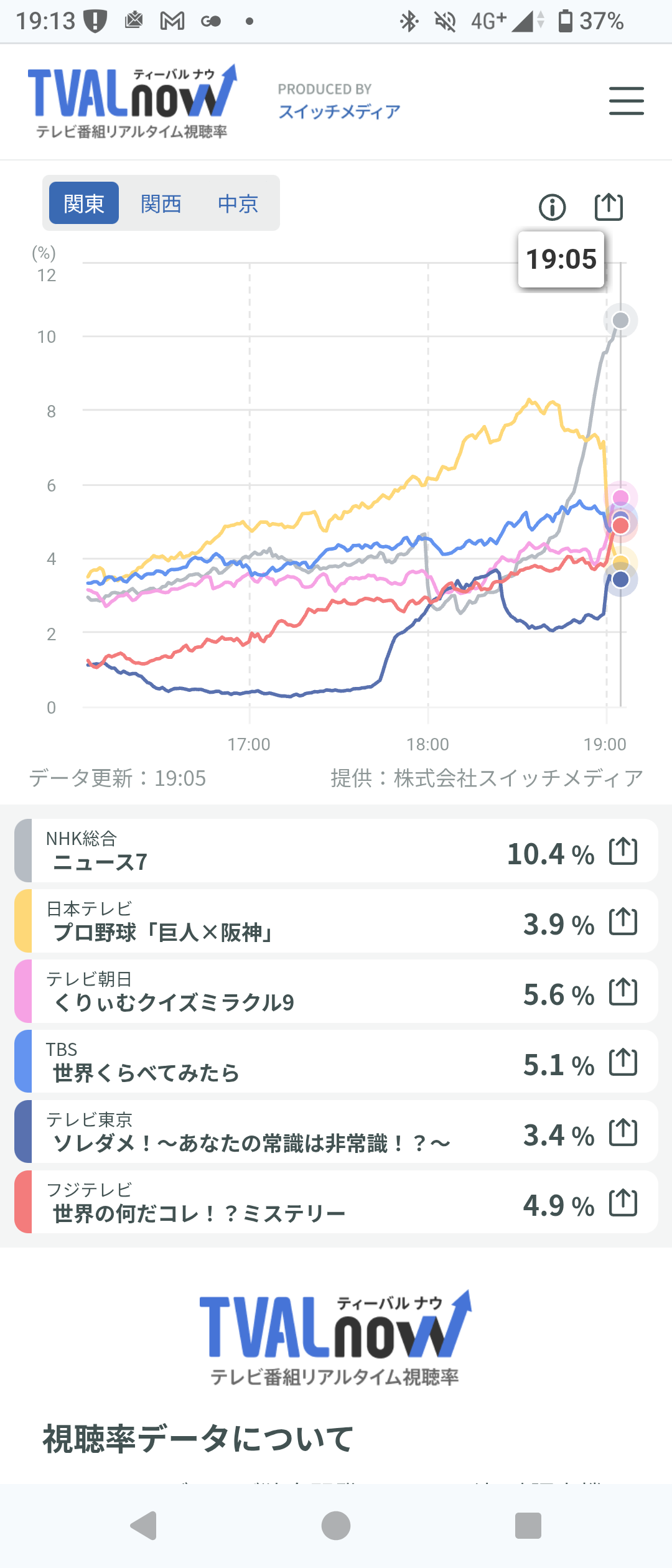Image resolution: width=672 pixels, height=1568 pixels.
Task: Switch to the 関西 region tab
Action: point(161,203)
